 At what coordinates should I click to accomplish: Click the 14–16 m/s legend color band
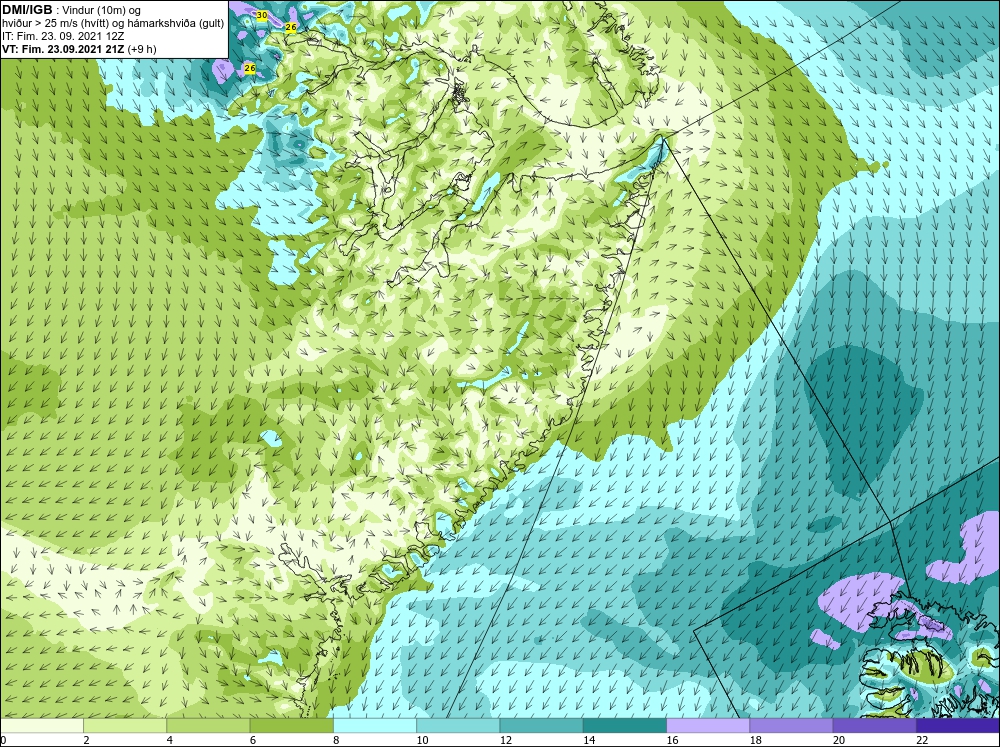click(x=625, y=726)
